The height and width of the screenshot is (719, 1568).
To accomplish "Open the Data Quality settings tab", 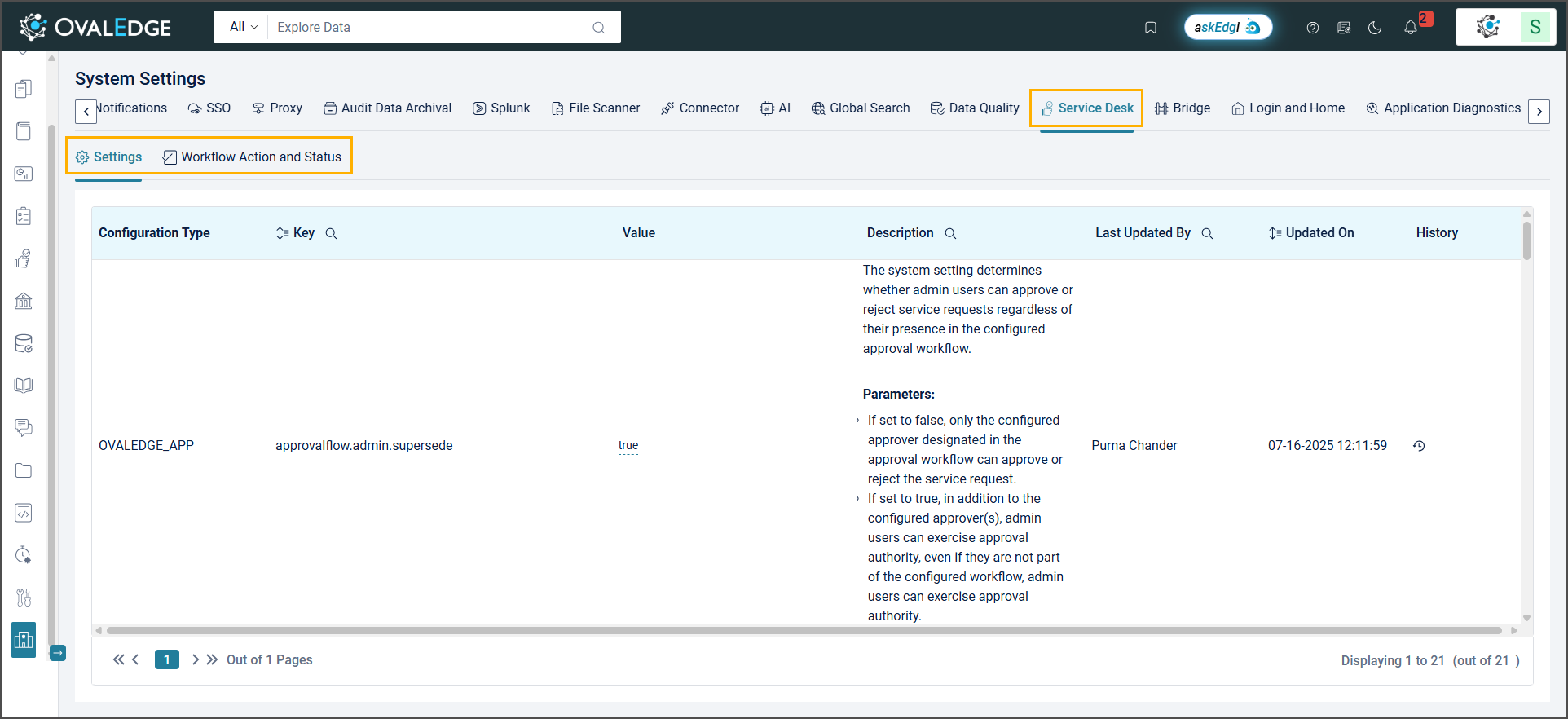I will 975,108.
